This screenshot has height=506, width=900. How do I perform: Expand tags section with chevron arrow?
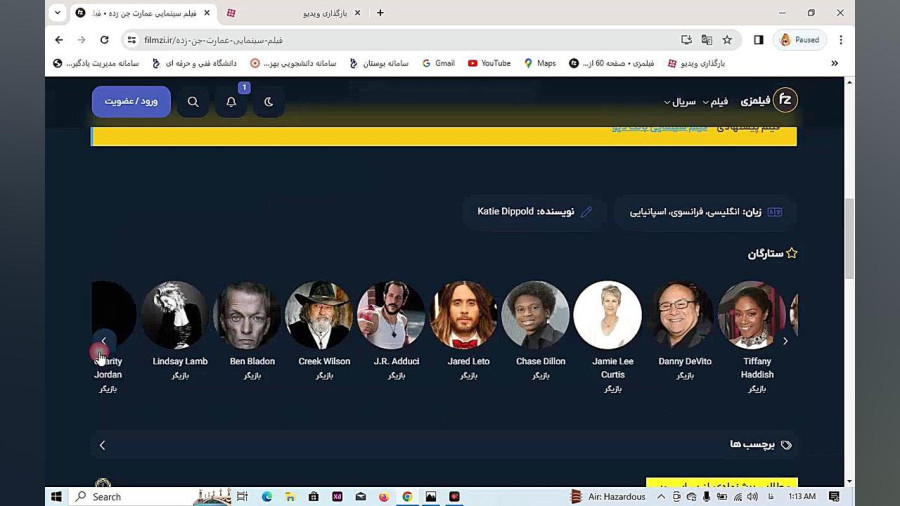click(x=102, y=445)
